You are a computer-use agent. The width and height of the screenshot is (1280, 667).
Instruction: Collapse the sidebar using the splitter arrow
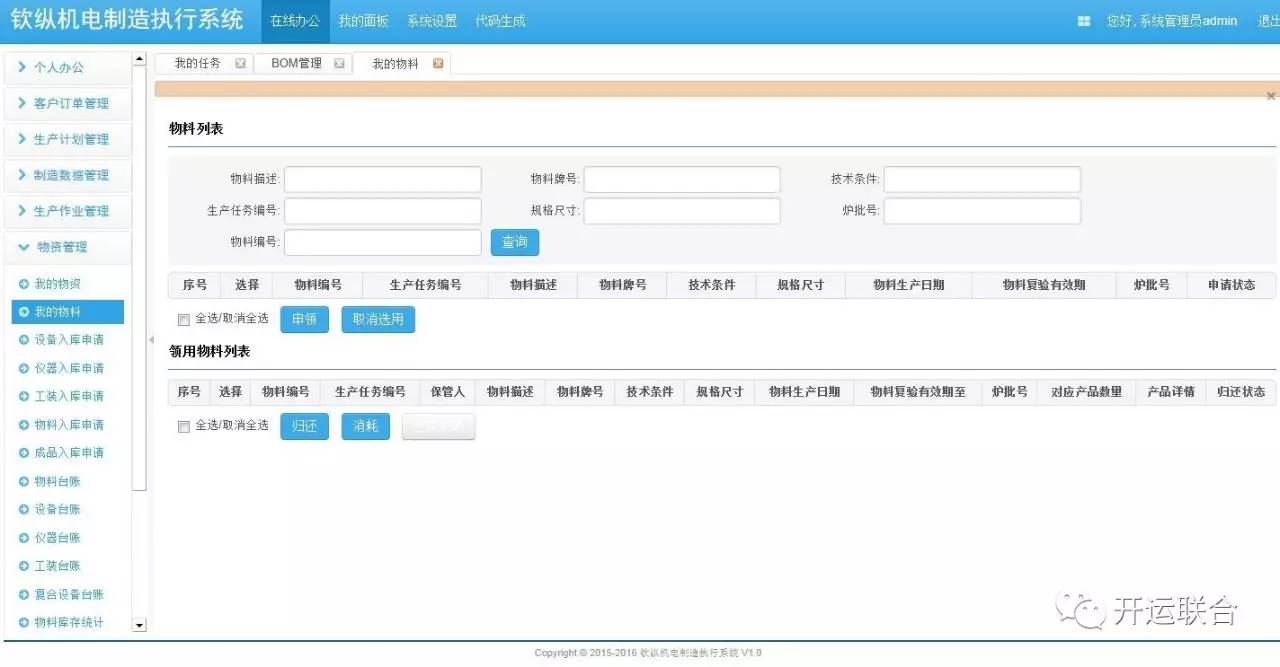pos(151,340)
